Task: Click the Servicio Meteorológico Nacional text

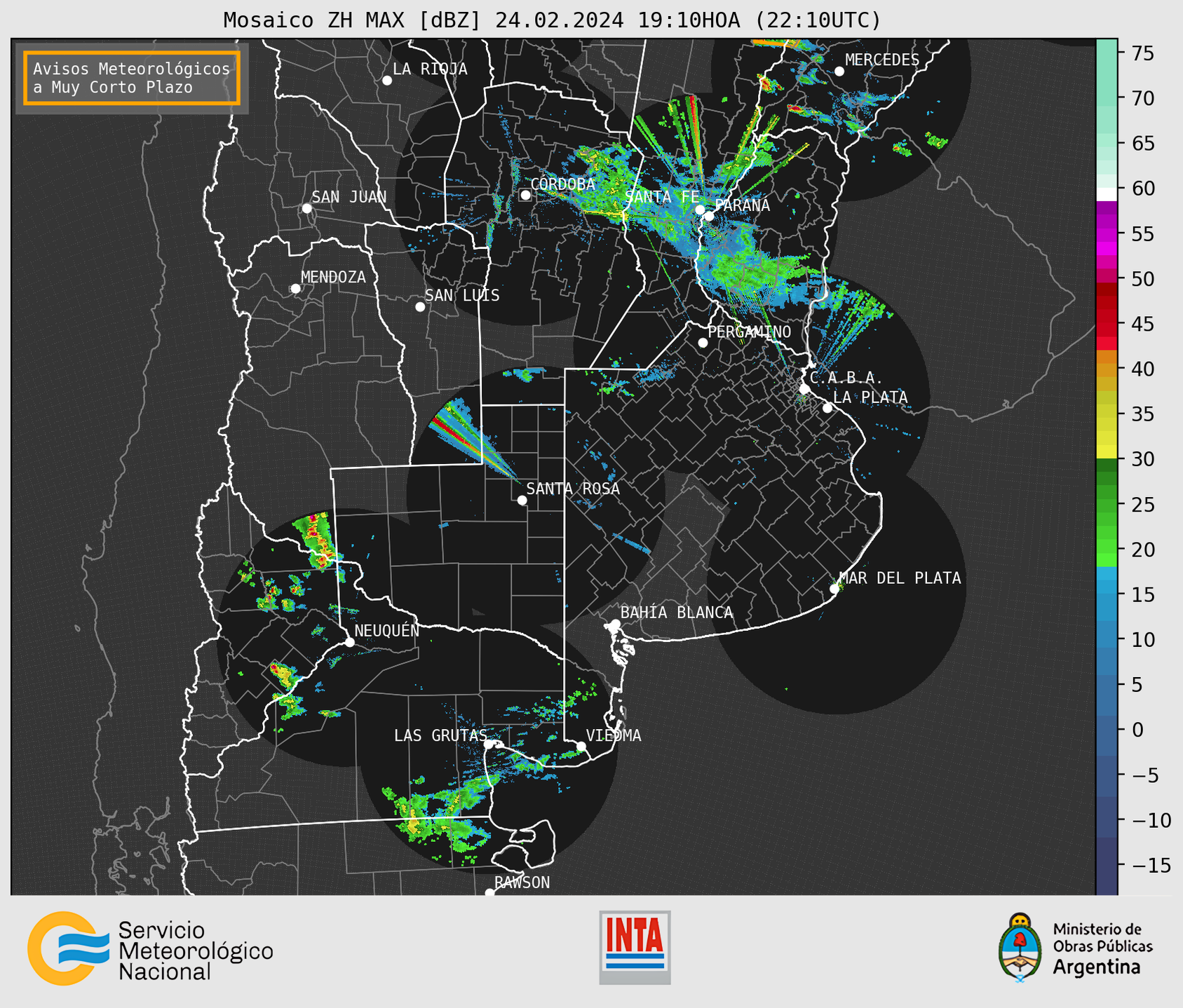Action: pos(196,951)
